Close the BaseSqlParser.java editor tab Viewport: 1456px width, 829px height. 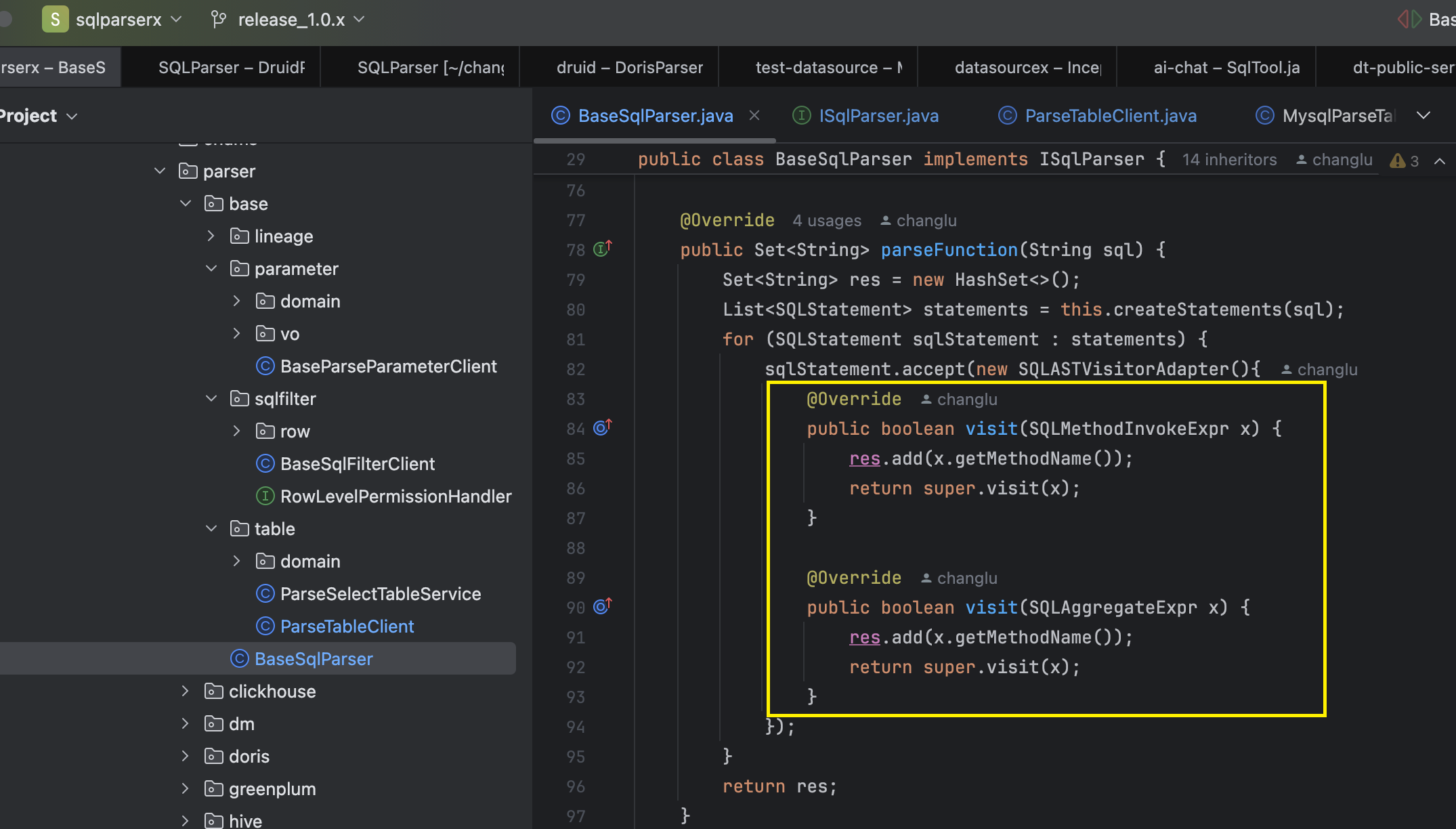point(754,116)
